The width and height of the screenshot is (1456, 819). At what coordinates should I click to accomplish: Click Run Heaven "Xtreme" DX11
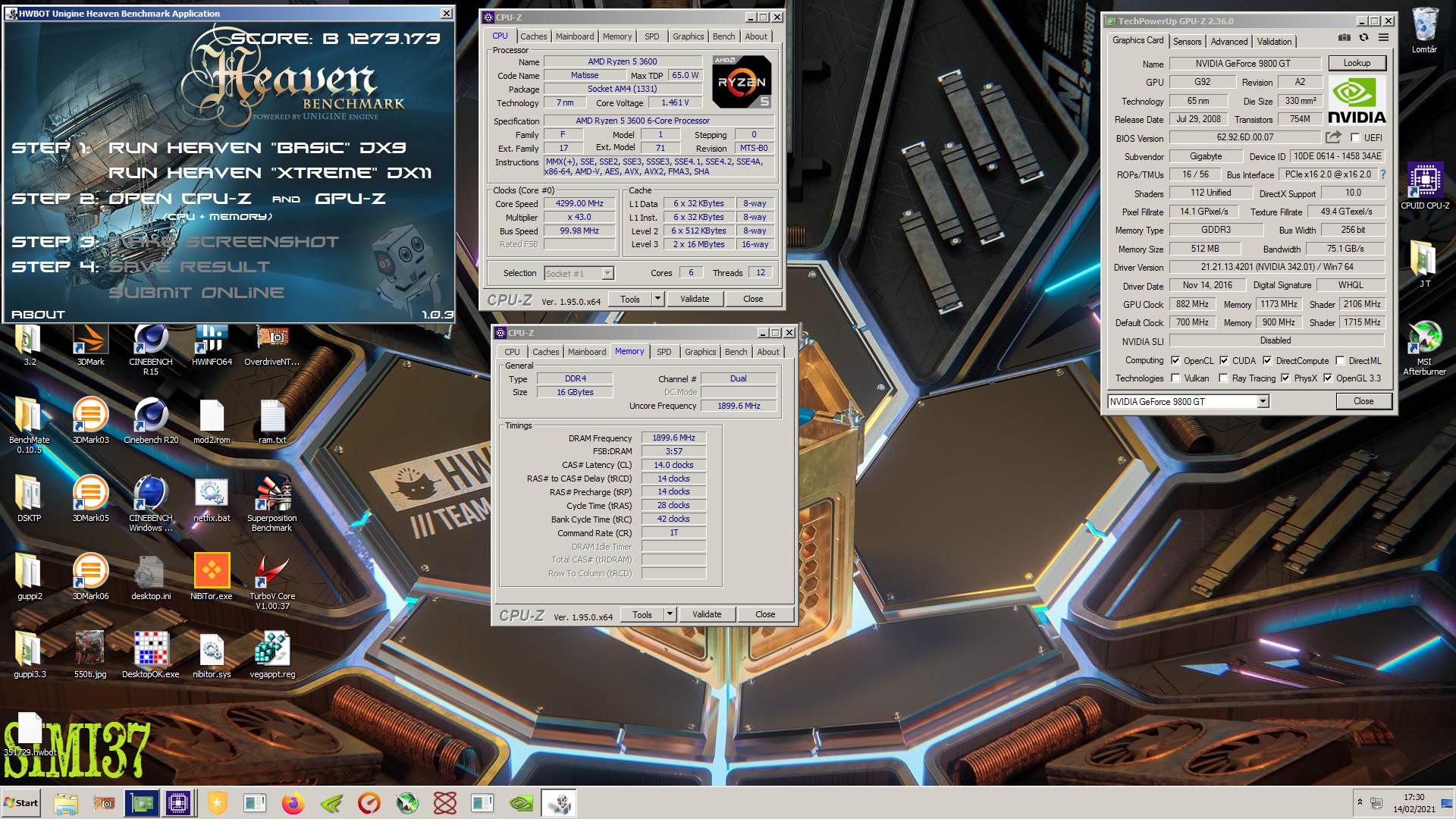[x=270, y=173]
